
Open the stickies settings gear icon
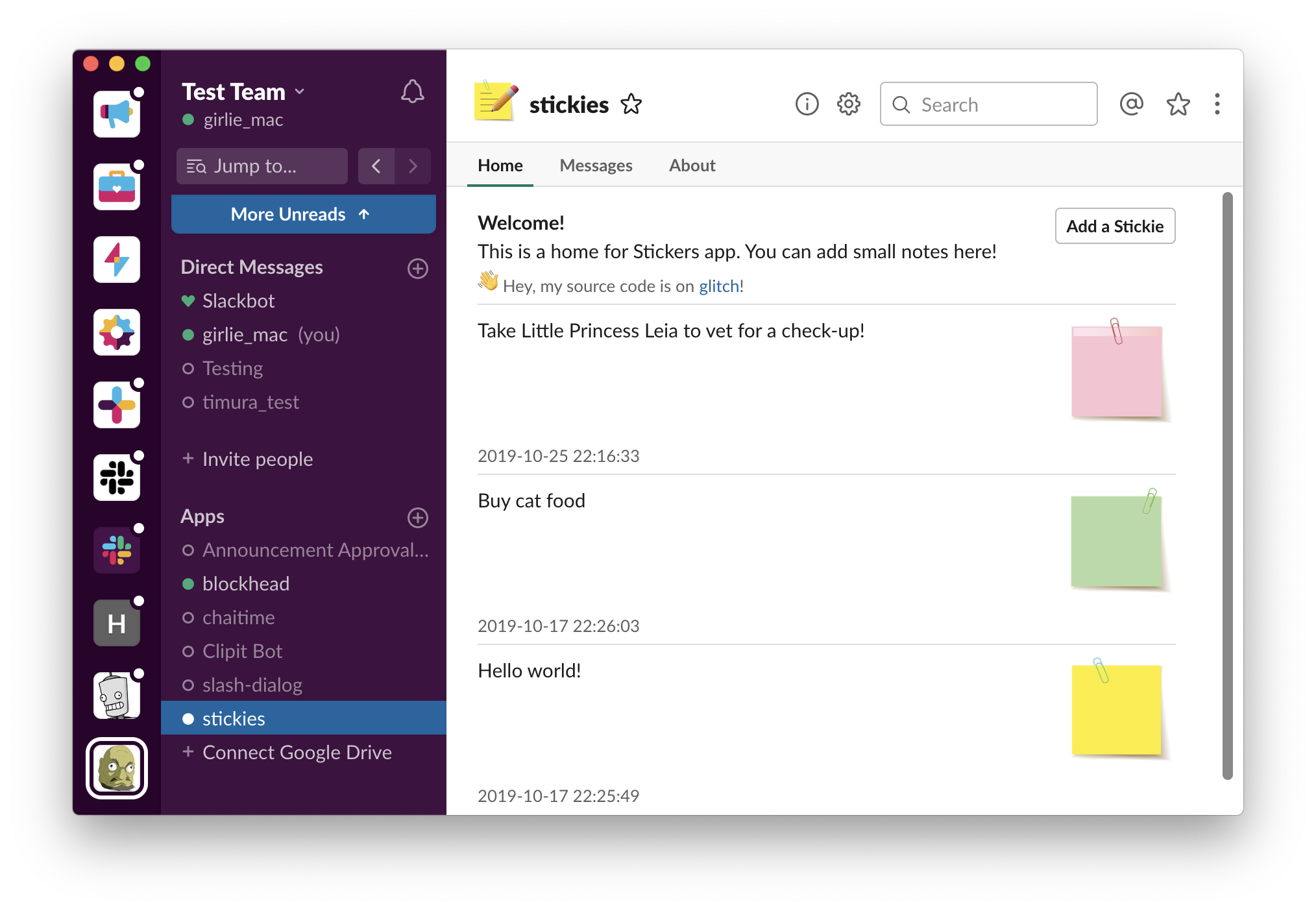847,104
